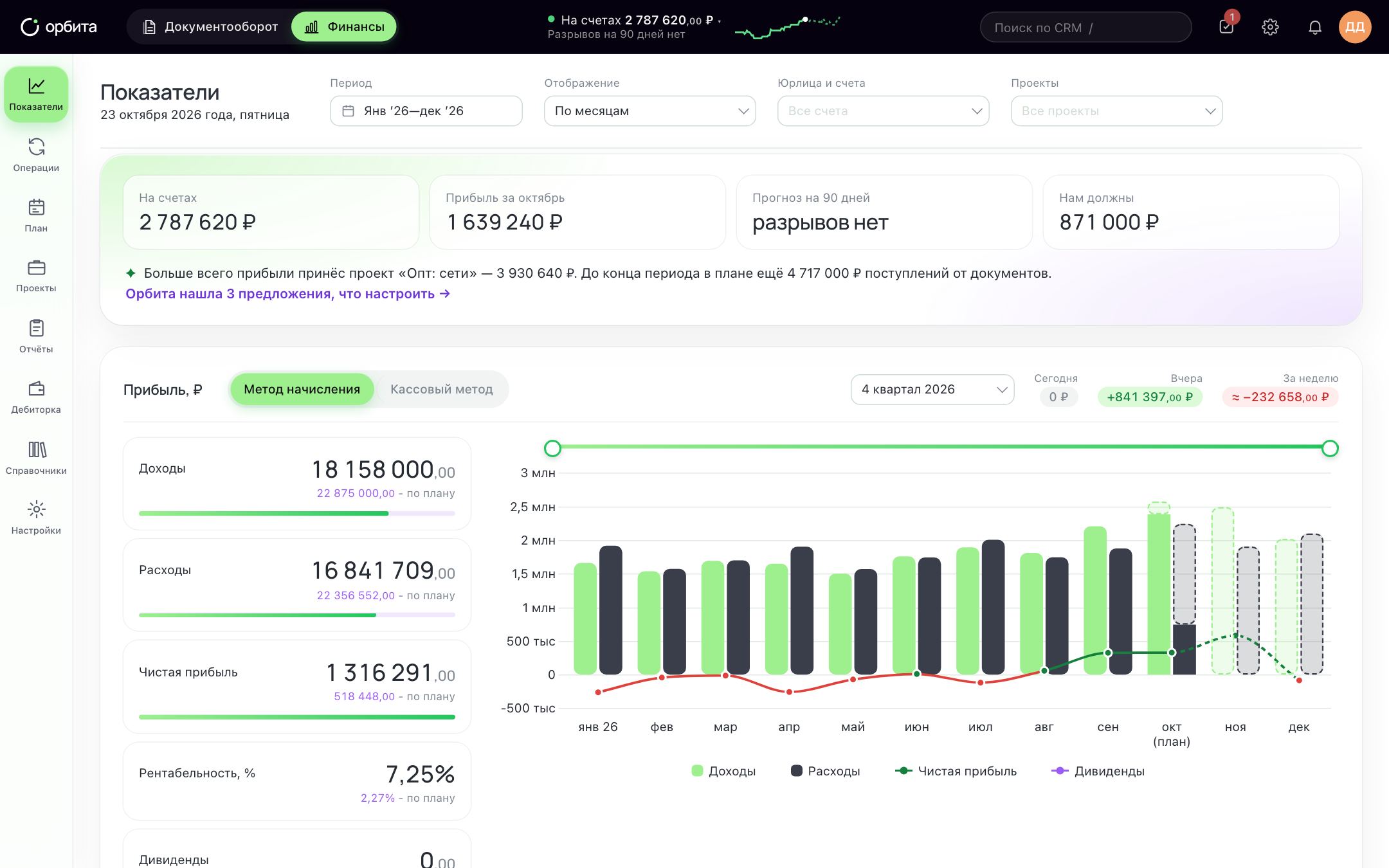Click the right handle of chart range slider
The height and width of the screenshot is (868, 1389).
pos(1330,448)
